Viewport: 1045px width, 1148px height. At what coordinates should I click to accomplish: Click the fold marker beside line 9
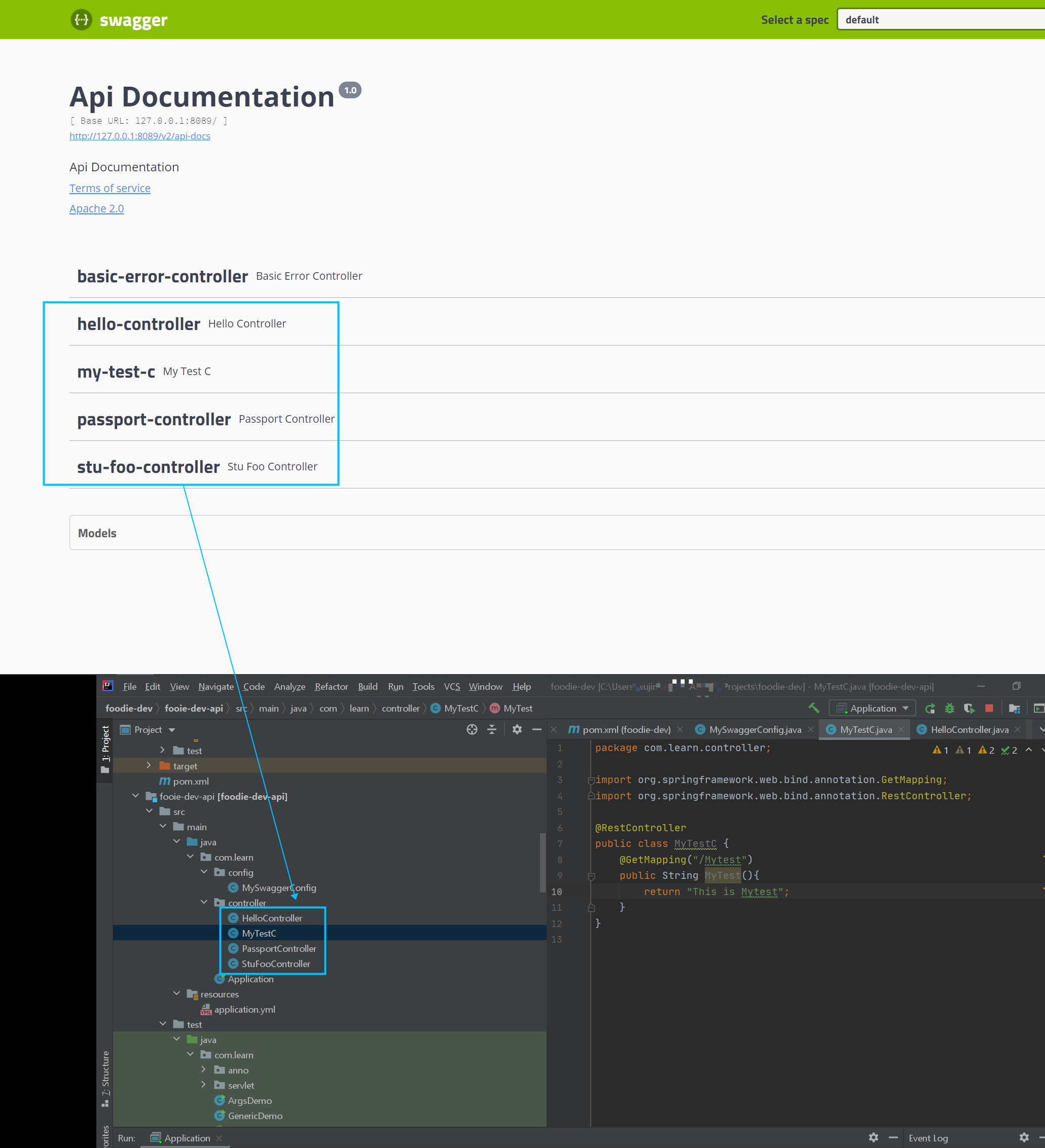click(x=591, y=876)
